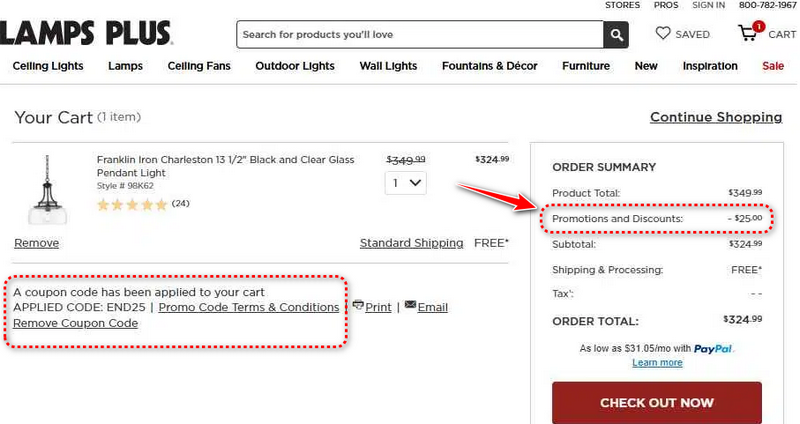This screenshot has width=800, height=424.
Task: Click the Continue Shopping link
Action: [716, 117]
